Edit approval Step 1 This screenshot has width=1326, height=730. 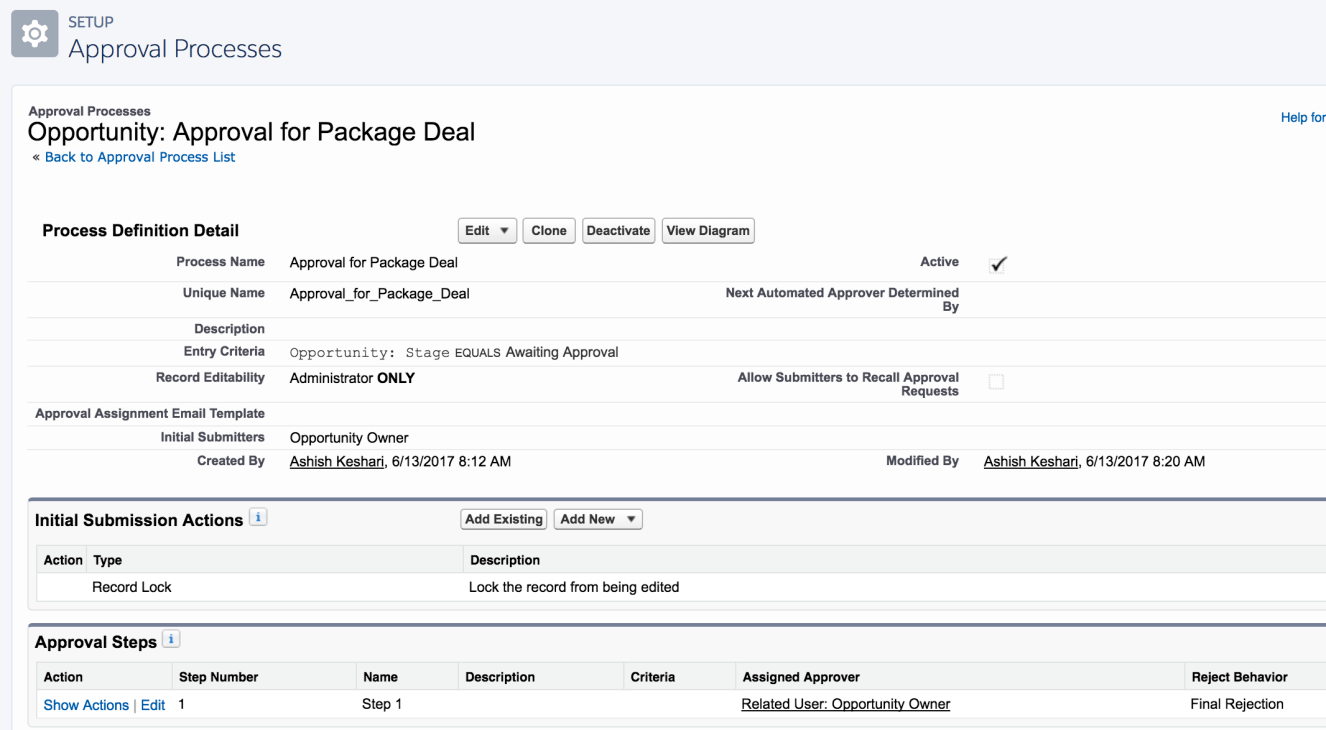153,705
